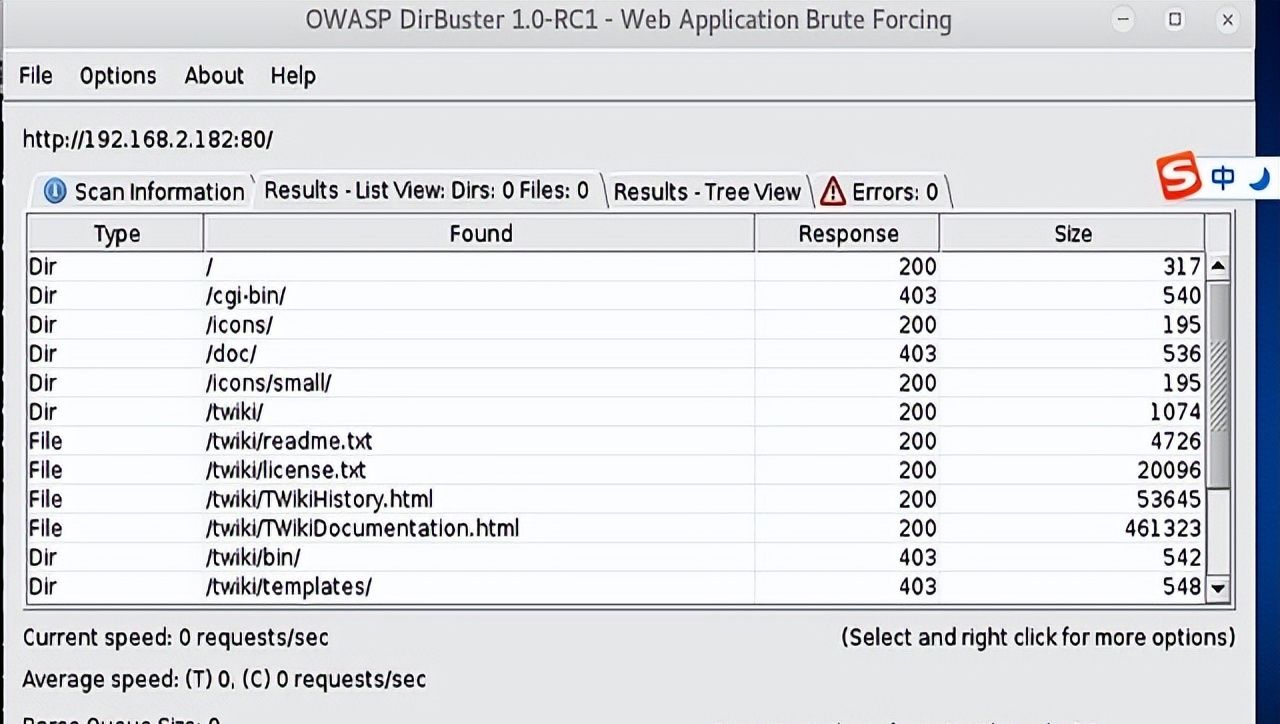Screen dimensions: 1280x724
Task: Click the Scan Information tab info icon
Action: point(56,191)
